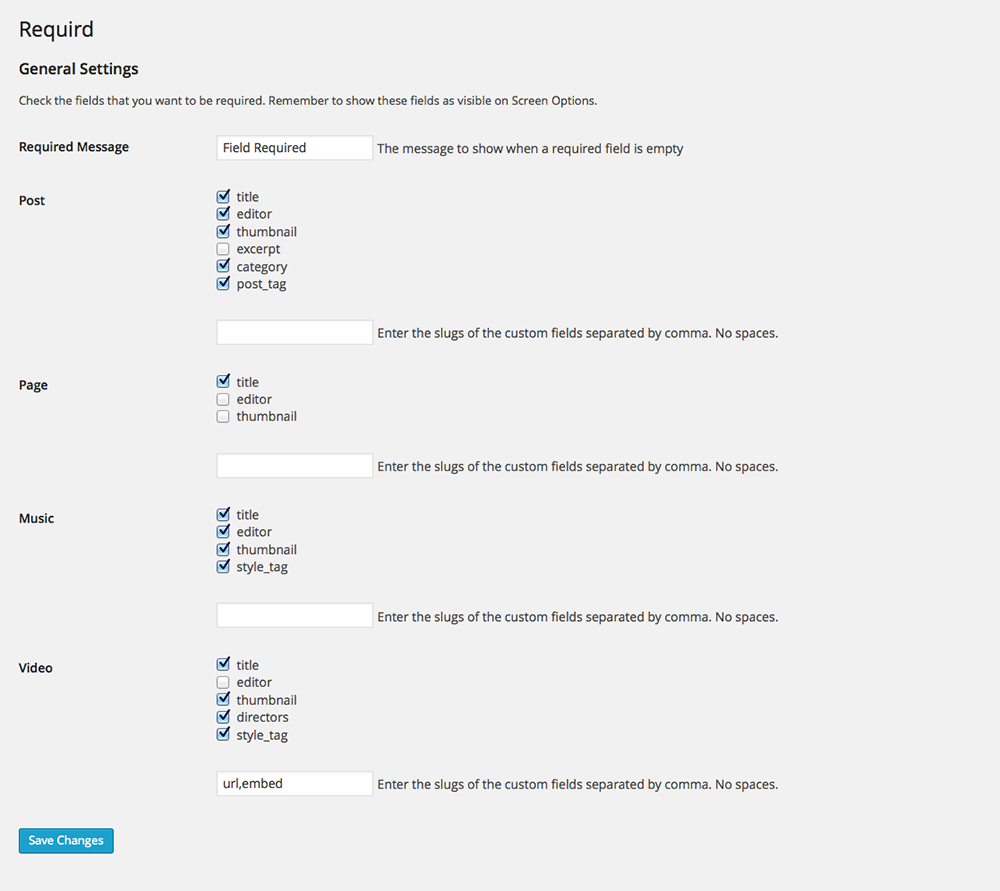Click the Video custom fields input containing url,embed
The width and height of the screenshot is (1000, 891).
click(x=295, y=783)
